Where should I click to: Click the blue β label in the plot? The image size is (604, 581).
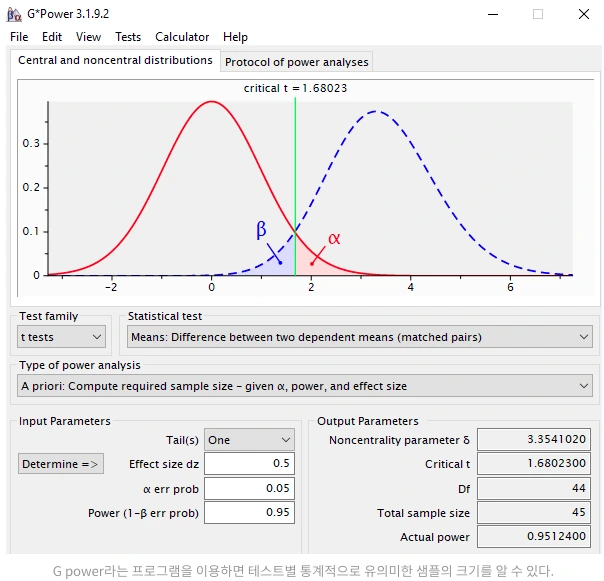click(x=261, y=230)
